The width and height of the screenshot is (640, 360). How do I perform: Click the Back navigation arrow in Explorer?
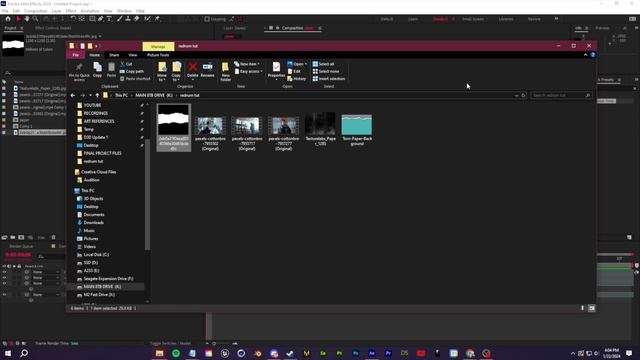click(x=73, y=95)
